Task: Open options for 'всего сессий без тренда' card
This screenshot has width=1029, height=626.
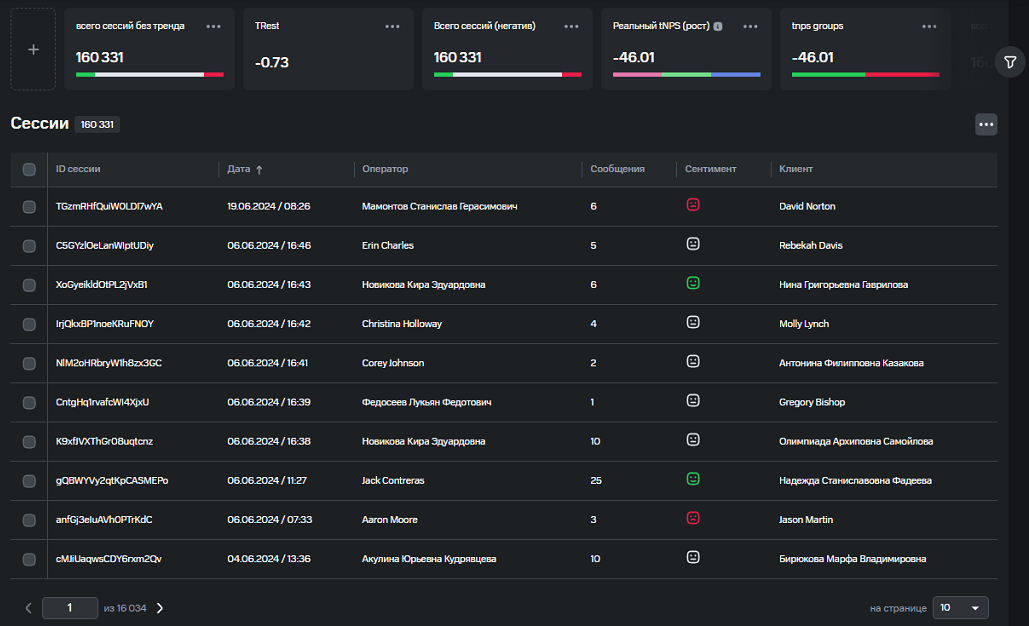Action: pyautogui.click(x=213, y=26)
